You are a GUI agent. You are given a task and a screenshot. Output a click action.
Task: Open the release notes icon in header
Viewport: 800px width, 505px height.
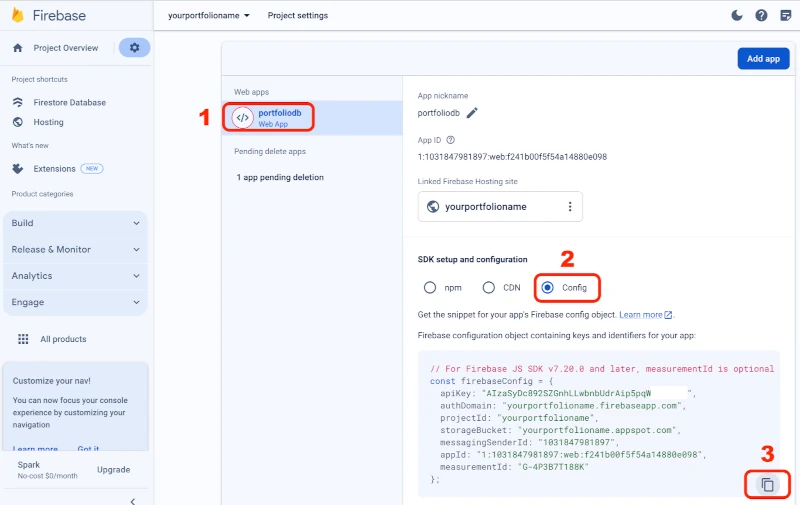click(x=786, y=15)
